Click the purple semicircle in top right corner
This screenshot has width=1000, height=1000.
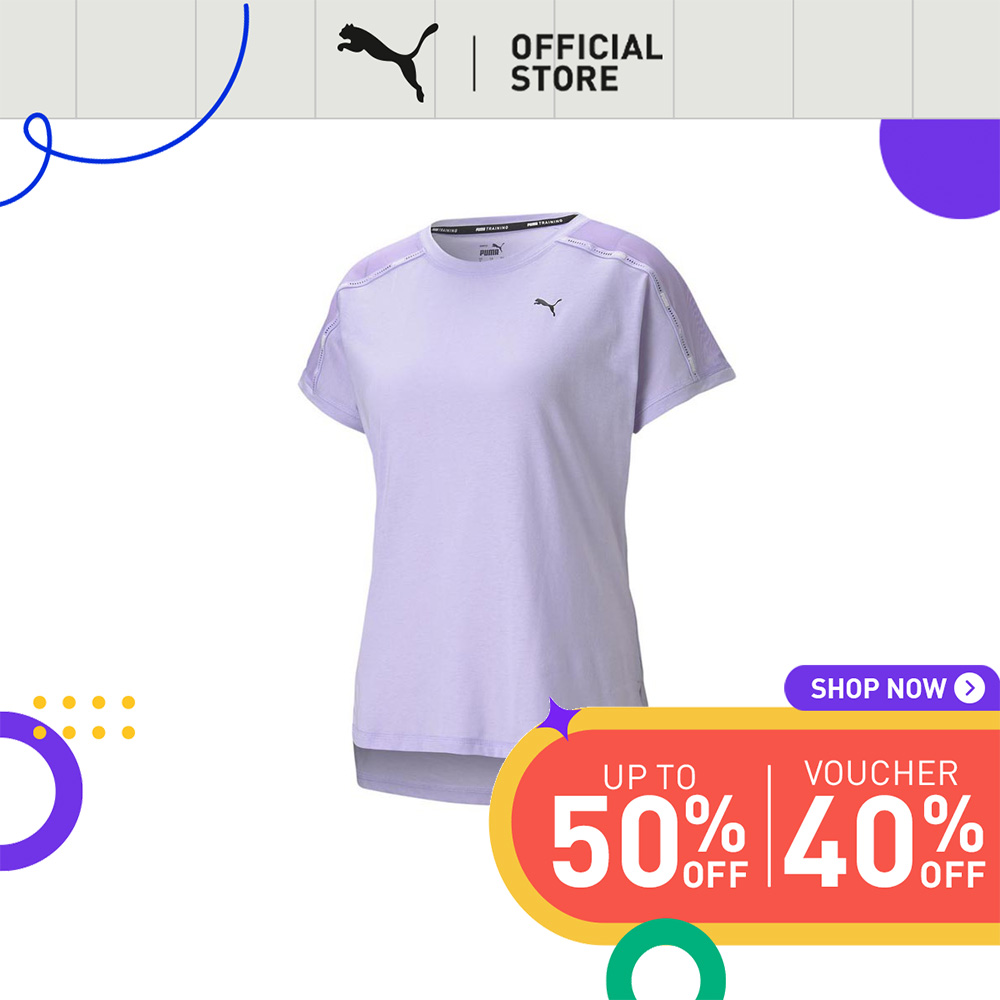[x=941, y=169]
